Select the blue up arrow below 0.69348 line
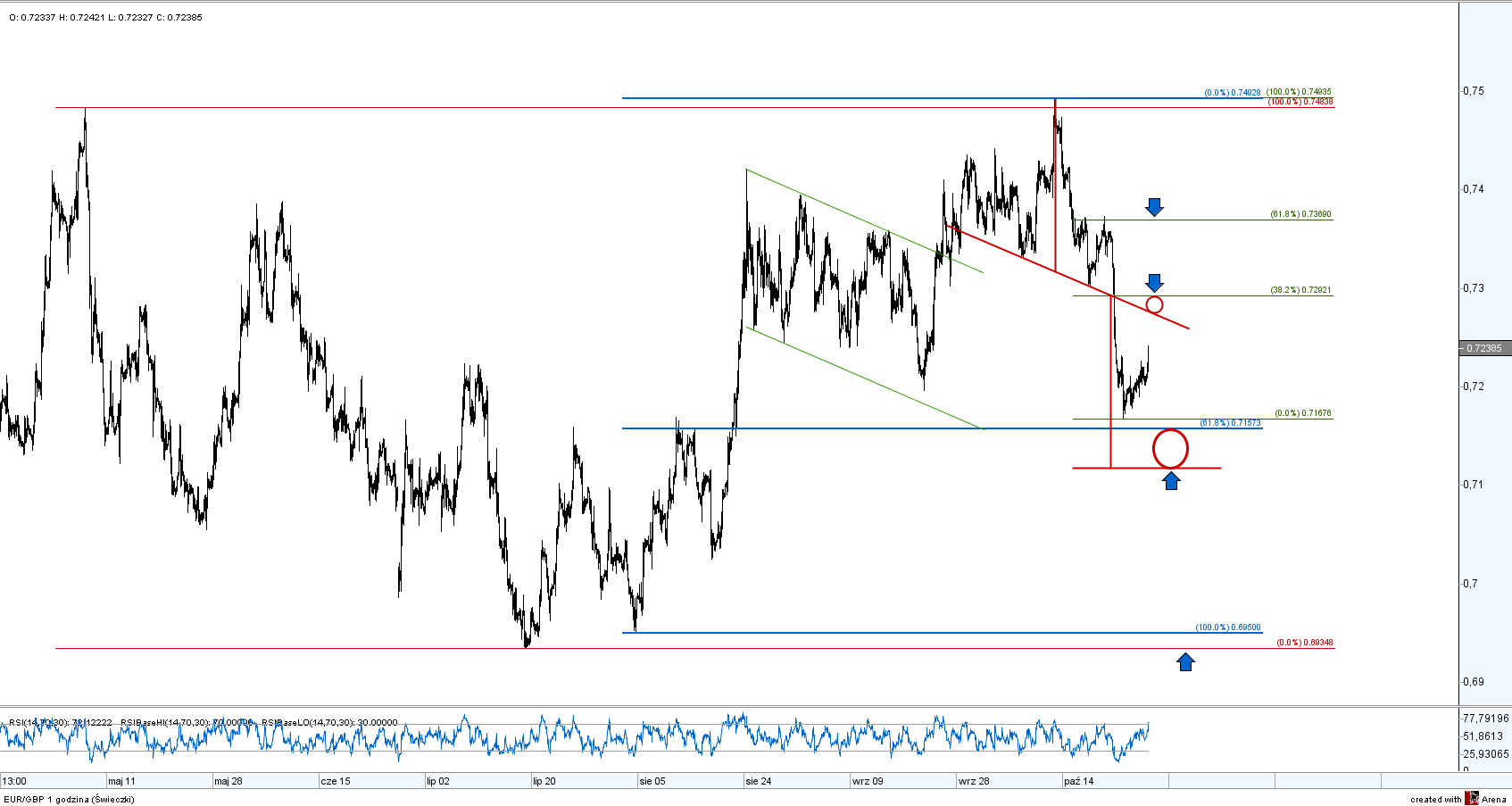Viewport: 1512px width, 806px height. 1185,661
